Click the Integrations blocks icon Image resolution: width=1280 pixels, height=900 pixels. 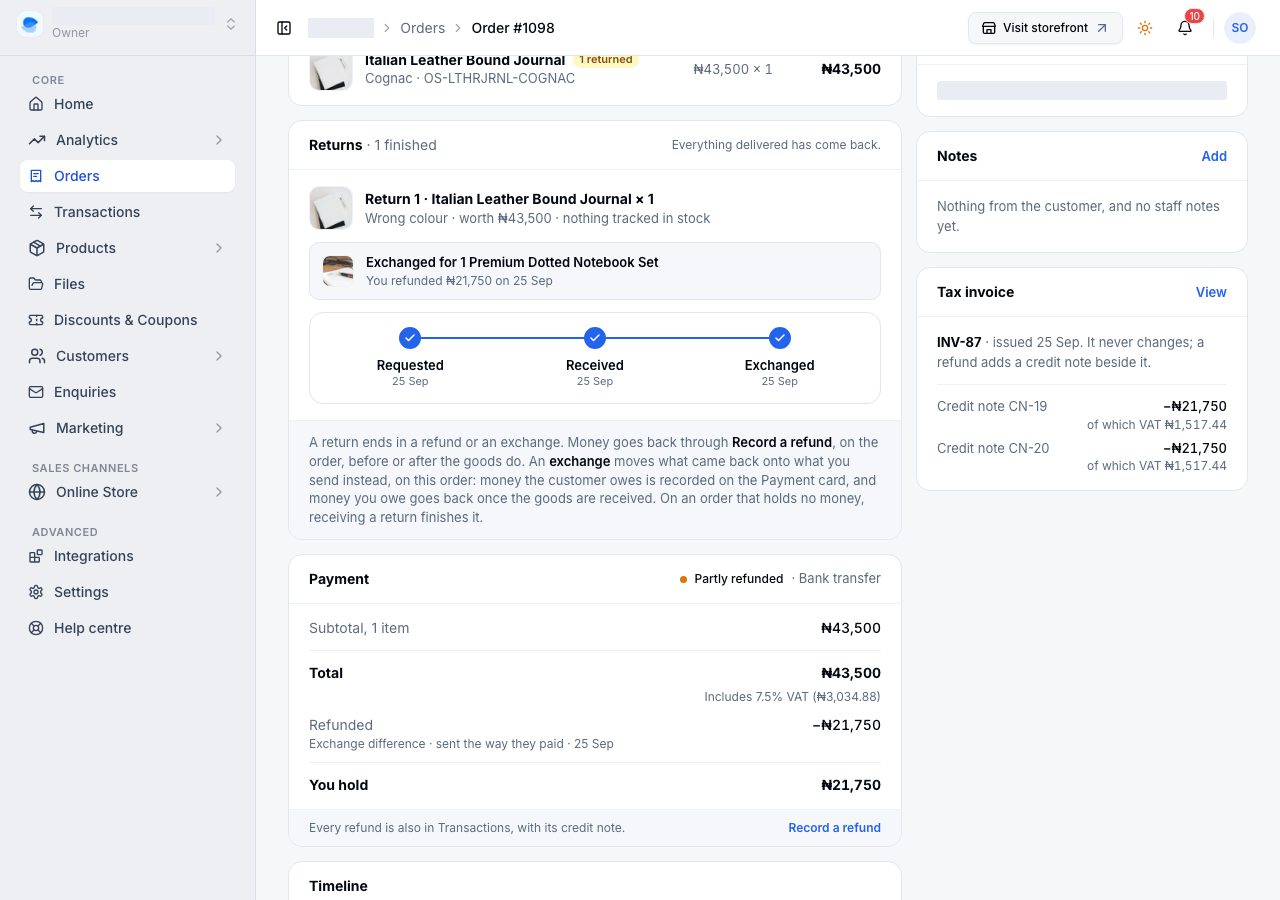tap(36, 556)
